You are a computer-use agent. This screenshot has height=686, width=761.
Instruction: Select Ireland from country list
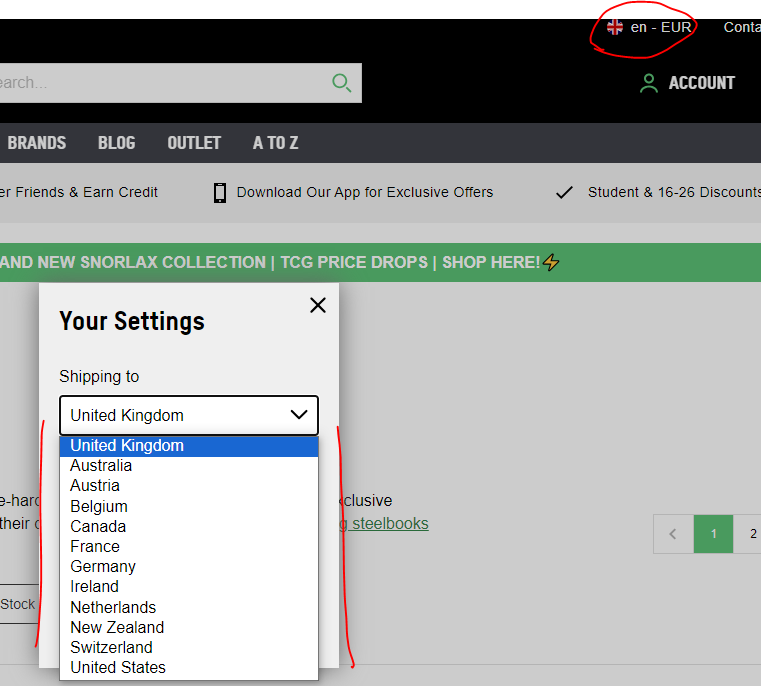189,586
